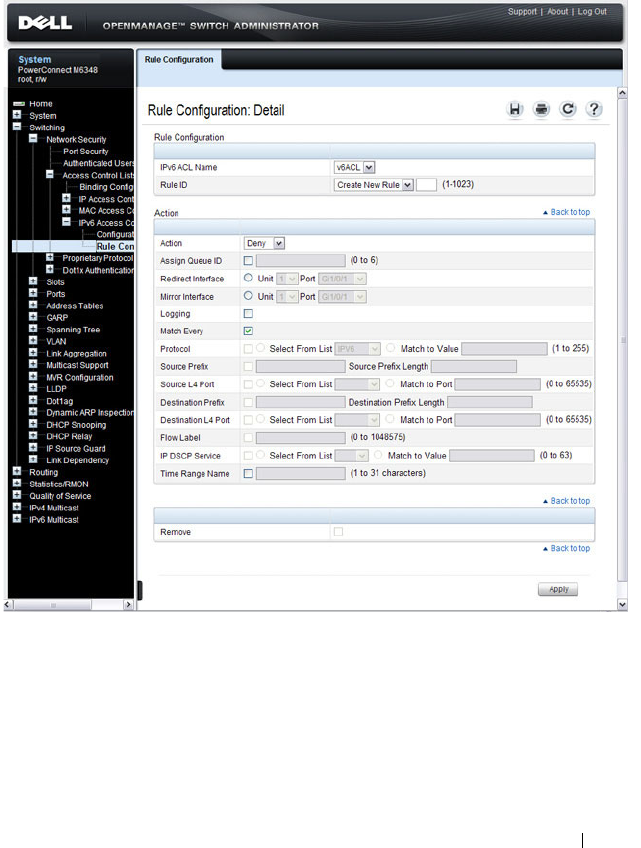641x848 pixels.
Task: Click Back to top beside Action
Action: pos(566,213)
